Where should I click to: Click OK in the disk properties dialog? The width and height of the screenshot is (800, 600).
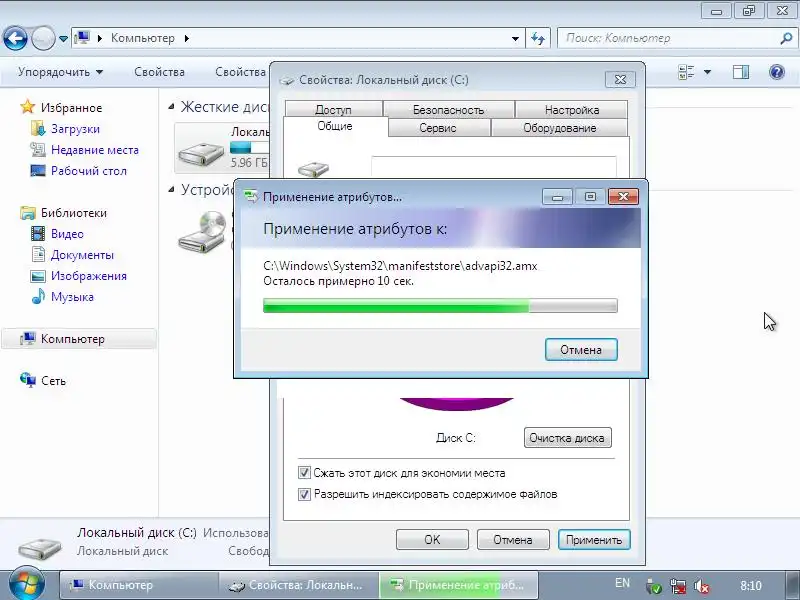432,540
